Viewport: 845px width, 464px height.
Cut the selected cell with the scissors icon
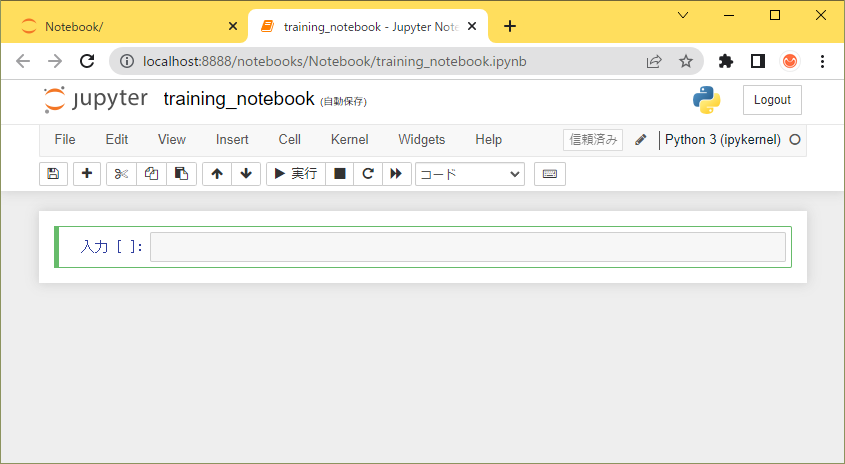point(121,174)
